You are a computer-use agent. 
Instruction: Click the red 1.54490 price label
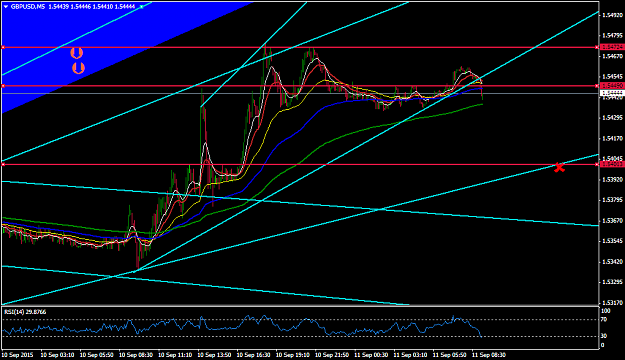[612, 86]
